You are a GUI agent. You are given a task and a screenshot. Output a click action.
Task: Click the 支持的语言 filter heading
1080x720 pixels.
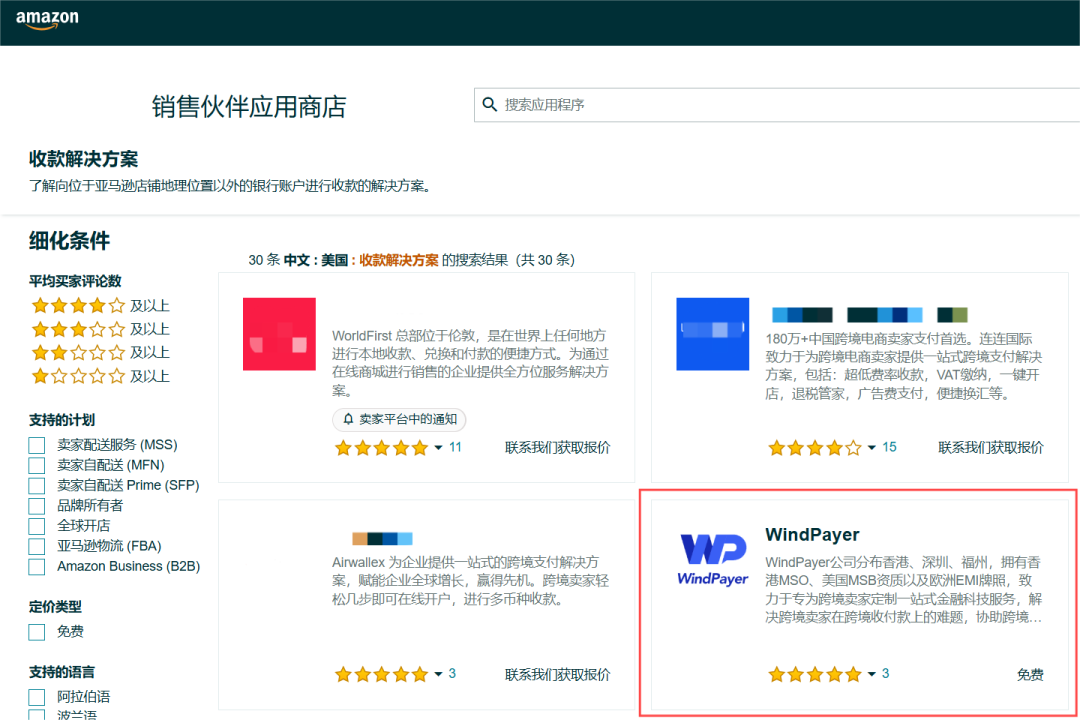pyautogui.click(x=61, y=672)
